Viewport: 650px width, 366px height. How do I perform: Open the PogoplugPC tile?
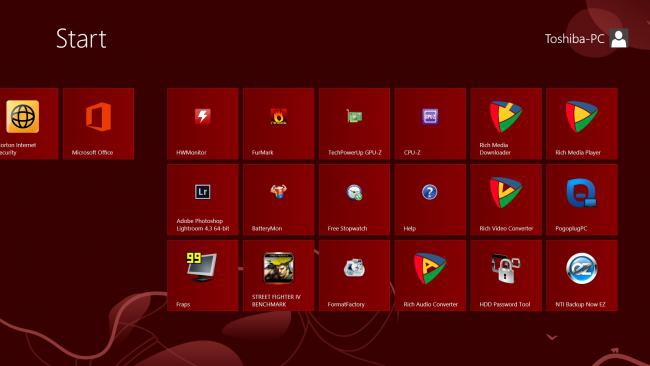click(x=582, y=200)
